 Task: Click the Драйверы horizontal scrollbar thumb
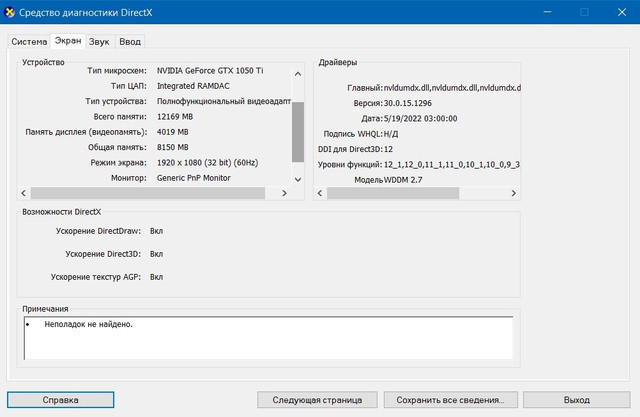tap(393, 193)
